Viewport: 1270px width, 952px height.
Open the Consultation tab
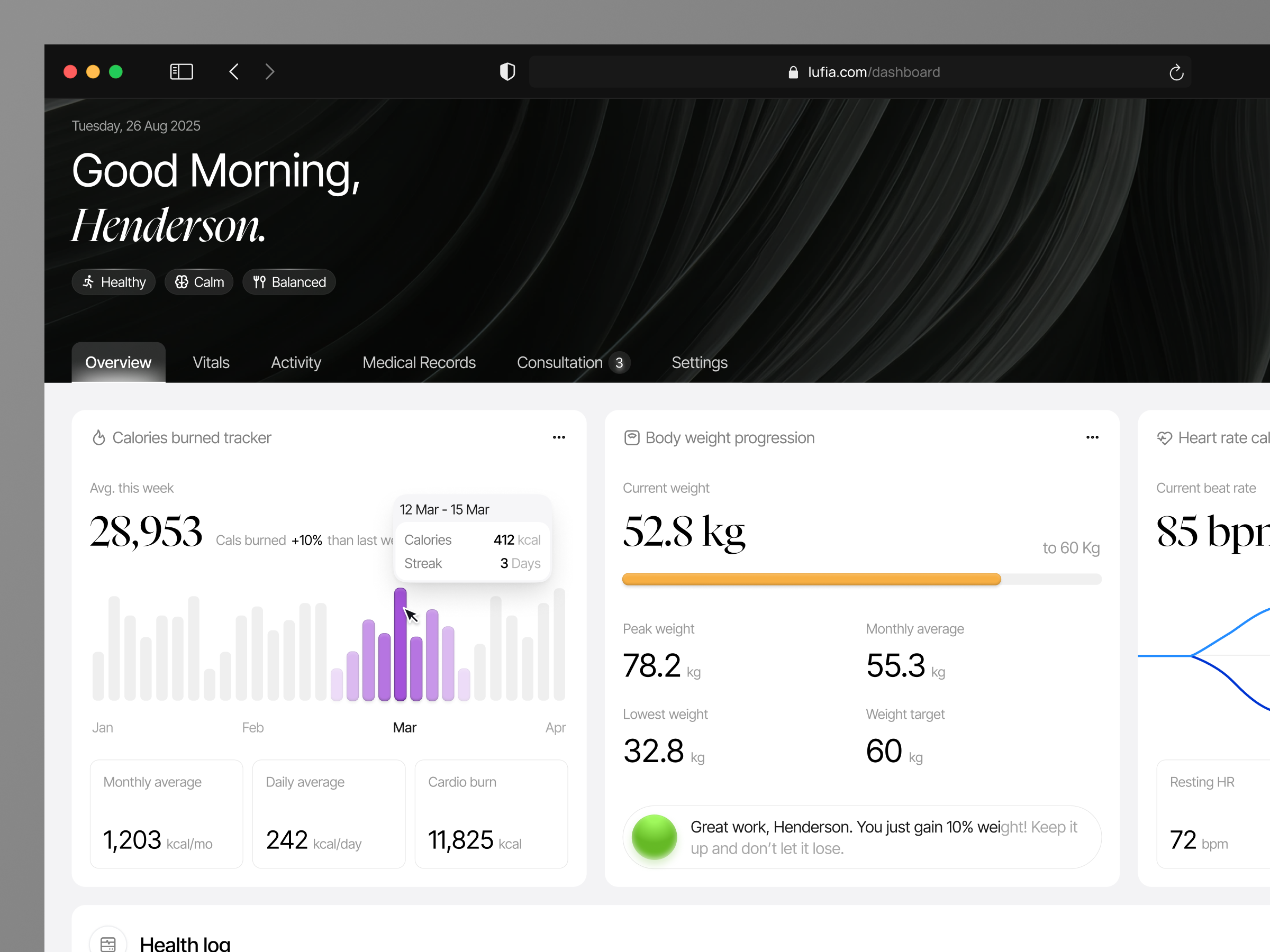click(560, 362)
